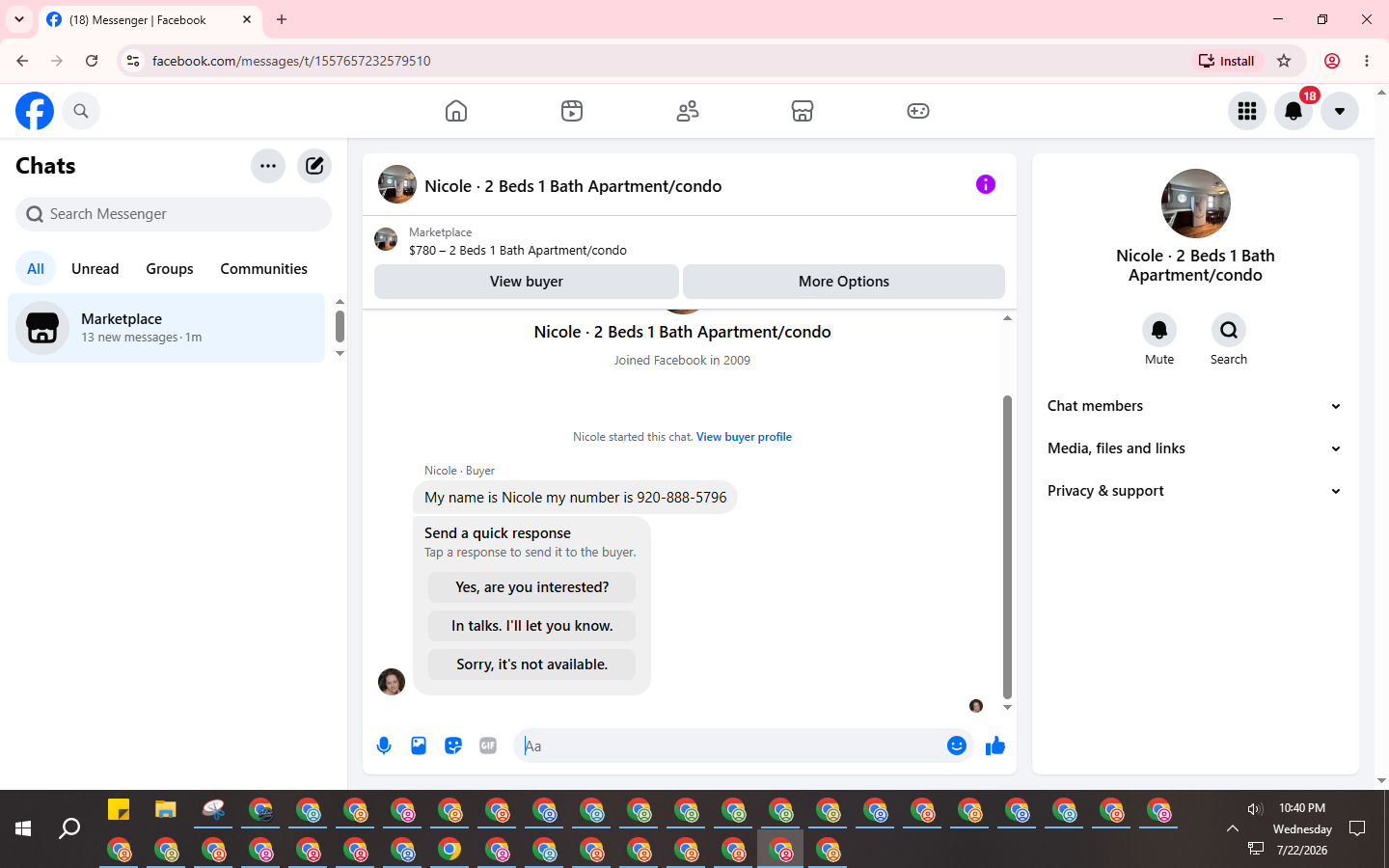
Task: Open File Explorer from the taskbar
Action: (166, 809)
